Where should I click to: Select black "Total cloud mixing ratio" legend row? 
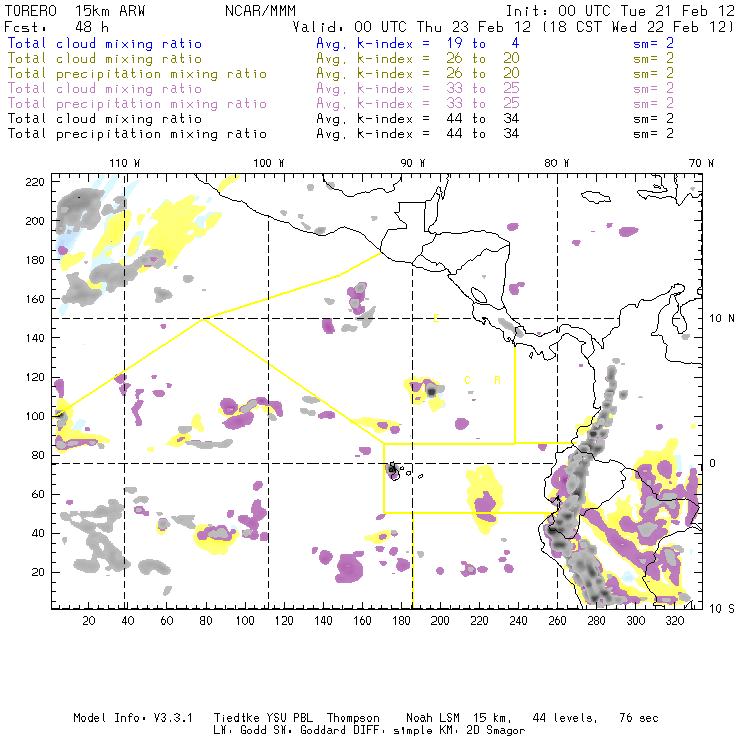pos(105,119)
